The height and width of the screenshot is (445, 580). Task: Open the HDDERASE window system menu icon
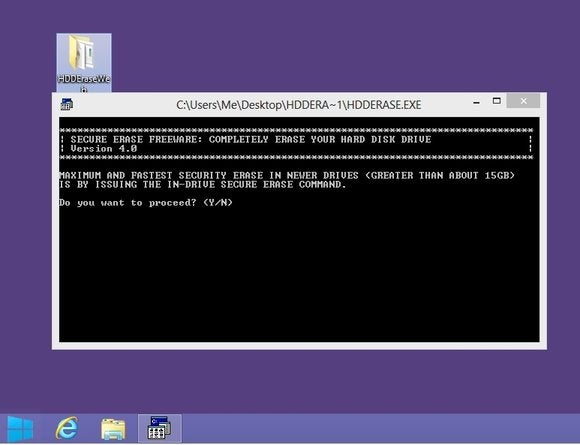coord(67,105)
